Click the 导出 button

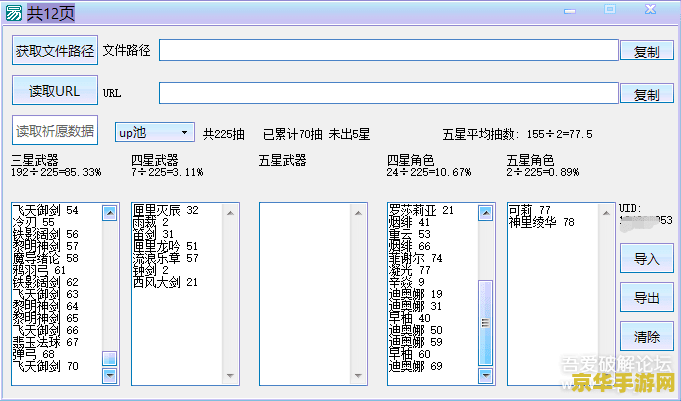pos(647,297)
